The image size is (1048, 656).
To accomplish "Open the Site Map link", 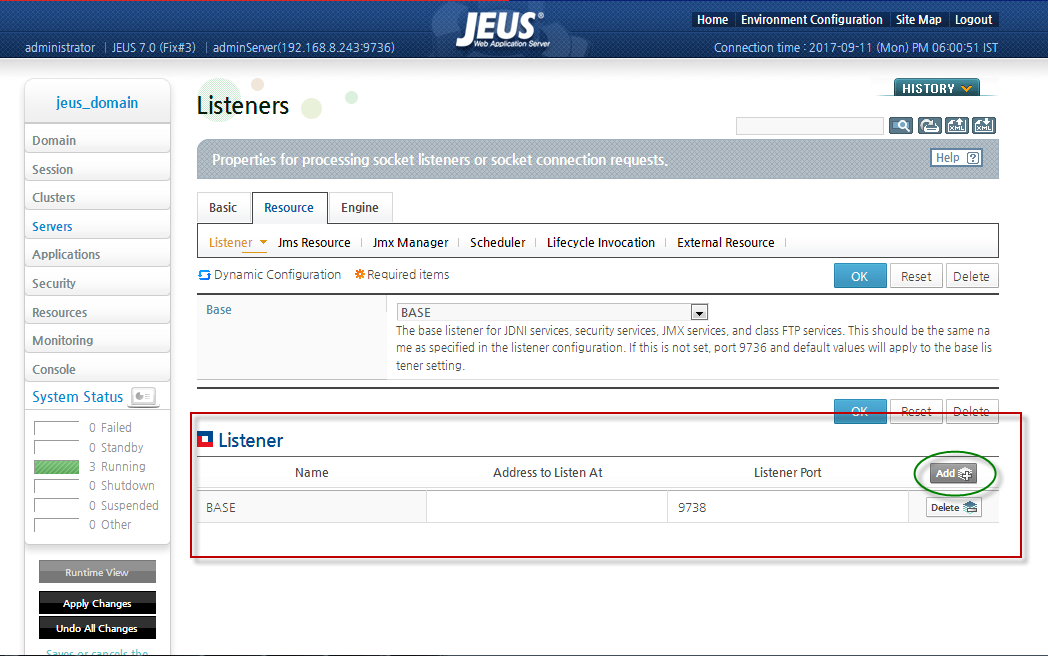I will [x=918, y=20].
